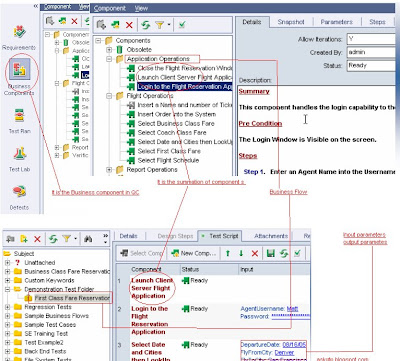Expand the Report Operations folder
The width and height of the screenshot is (400, 361).
point(109,170)
